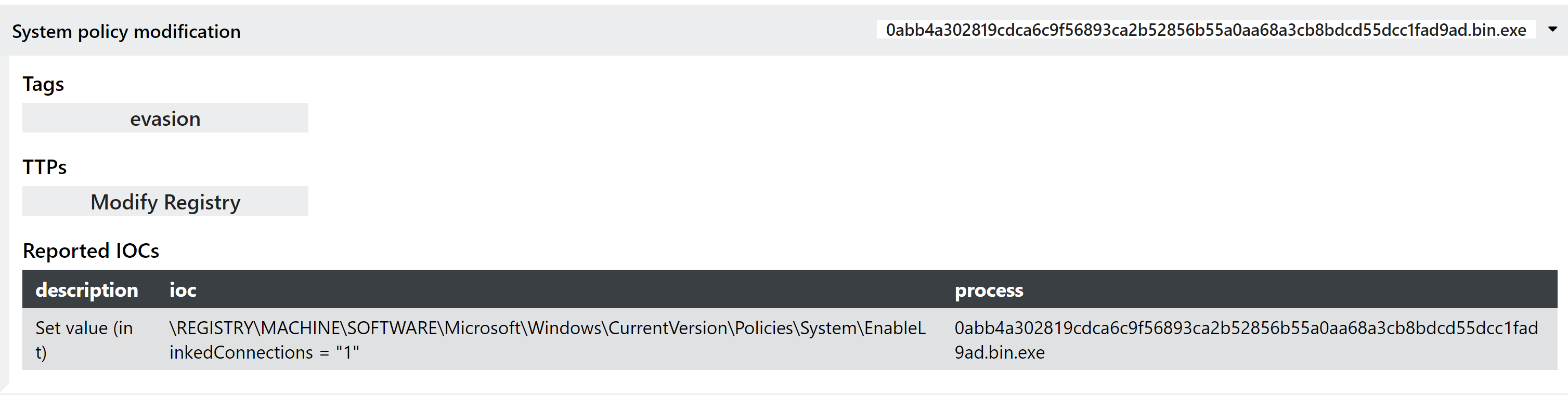Click '9ad.bin.exe' wrapped process text
1568x395 pixels.
tap(1000, 352)
